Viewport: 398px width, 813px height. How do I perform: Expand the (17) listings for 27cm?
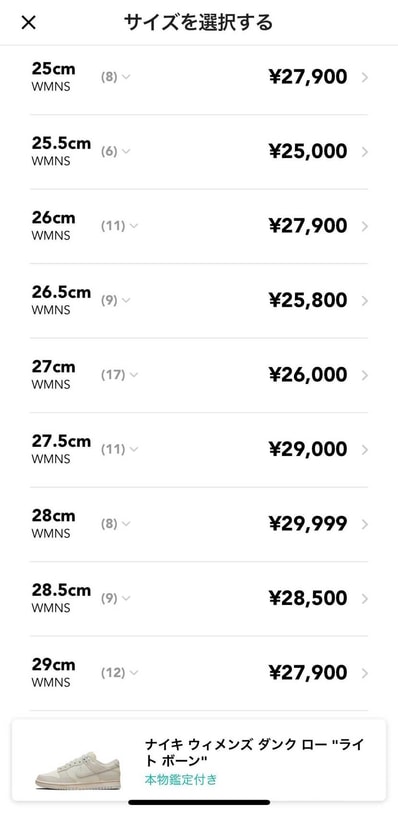pos(120,375)
